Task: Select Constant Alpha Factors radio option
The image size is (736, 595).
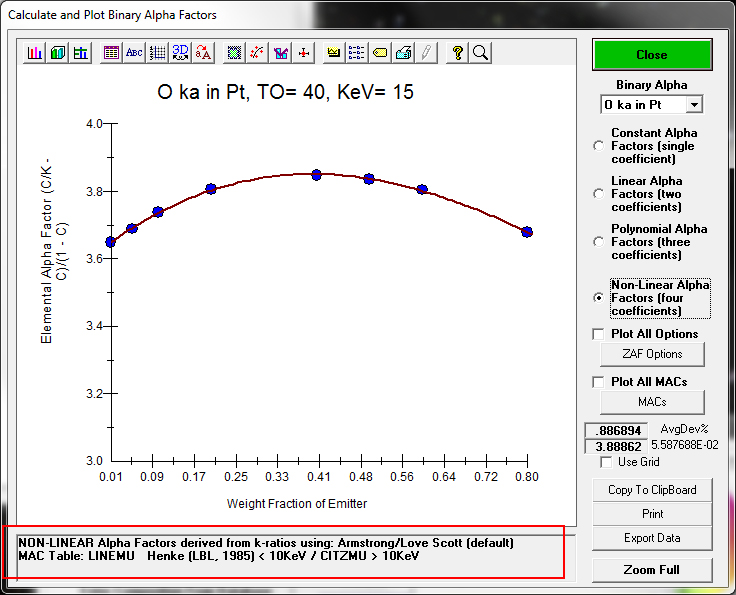Action: [599, 146]
